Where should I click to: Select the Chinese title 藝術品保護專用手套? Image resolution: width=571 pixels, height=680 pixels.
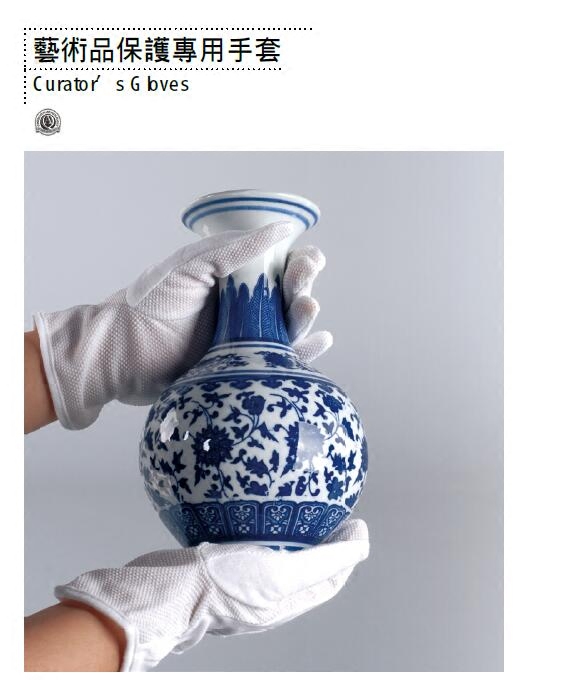(x=157, y=50)
